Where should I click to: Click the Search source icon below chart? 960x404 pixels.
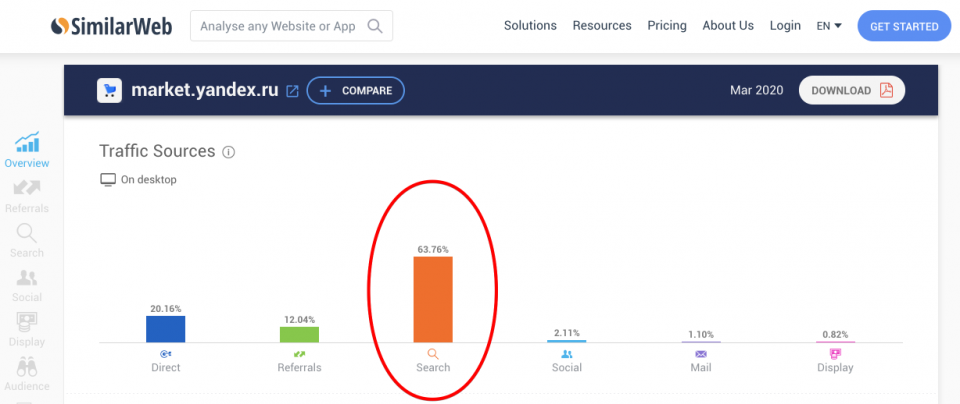coord(433,354)
